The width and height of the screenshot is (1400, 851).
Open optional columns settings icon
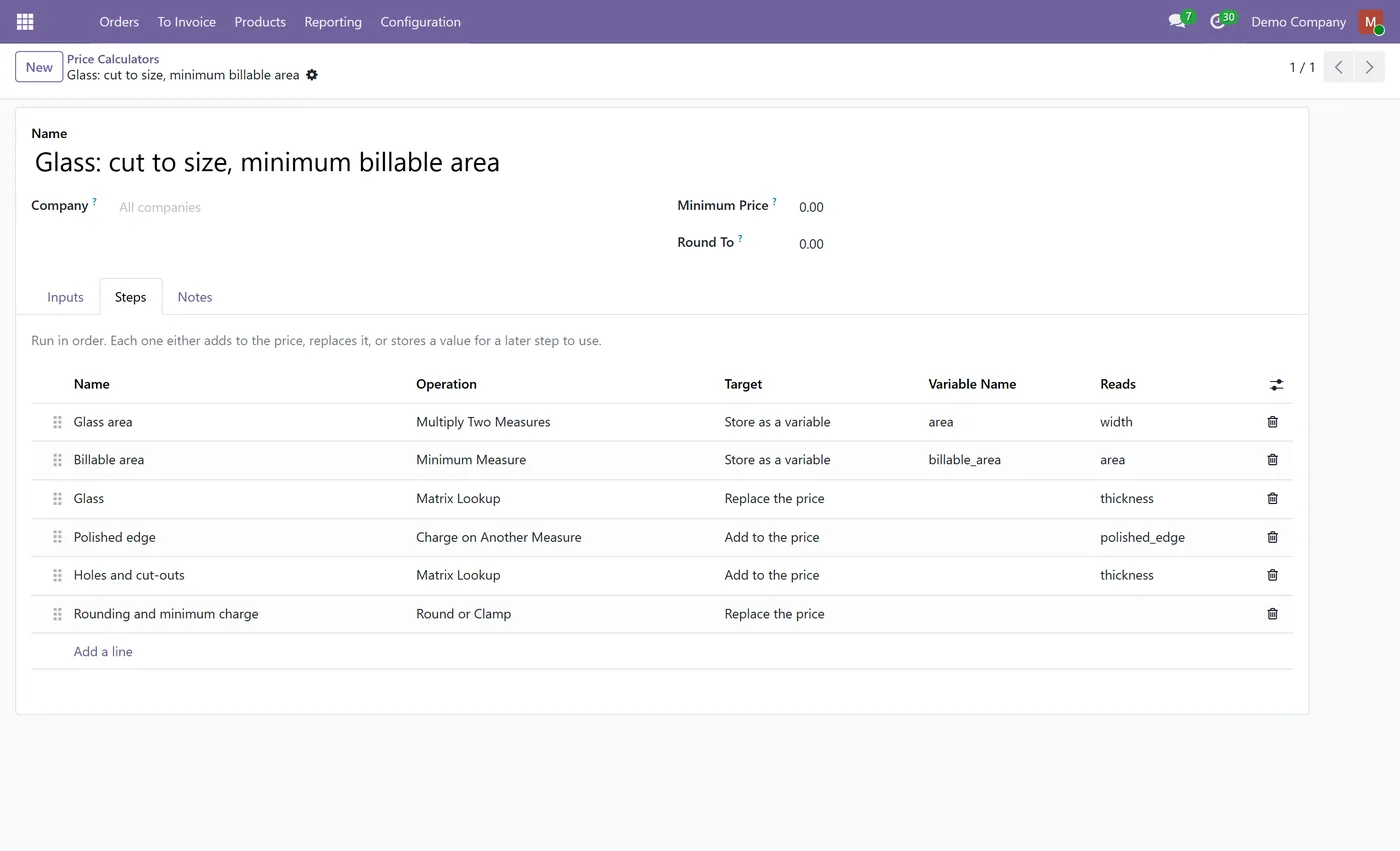[1276, 384]
